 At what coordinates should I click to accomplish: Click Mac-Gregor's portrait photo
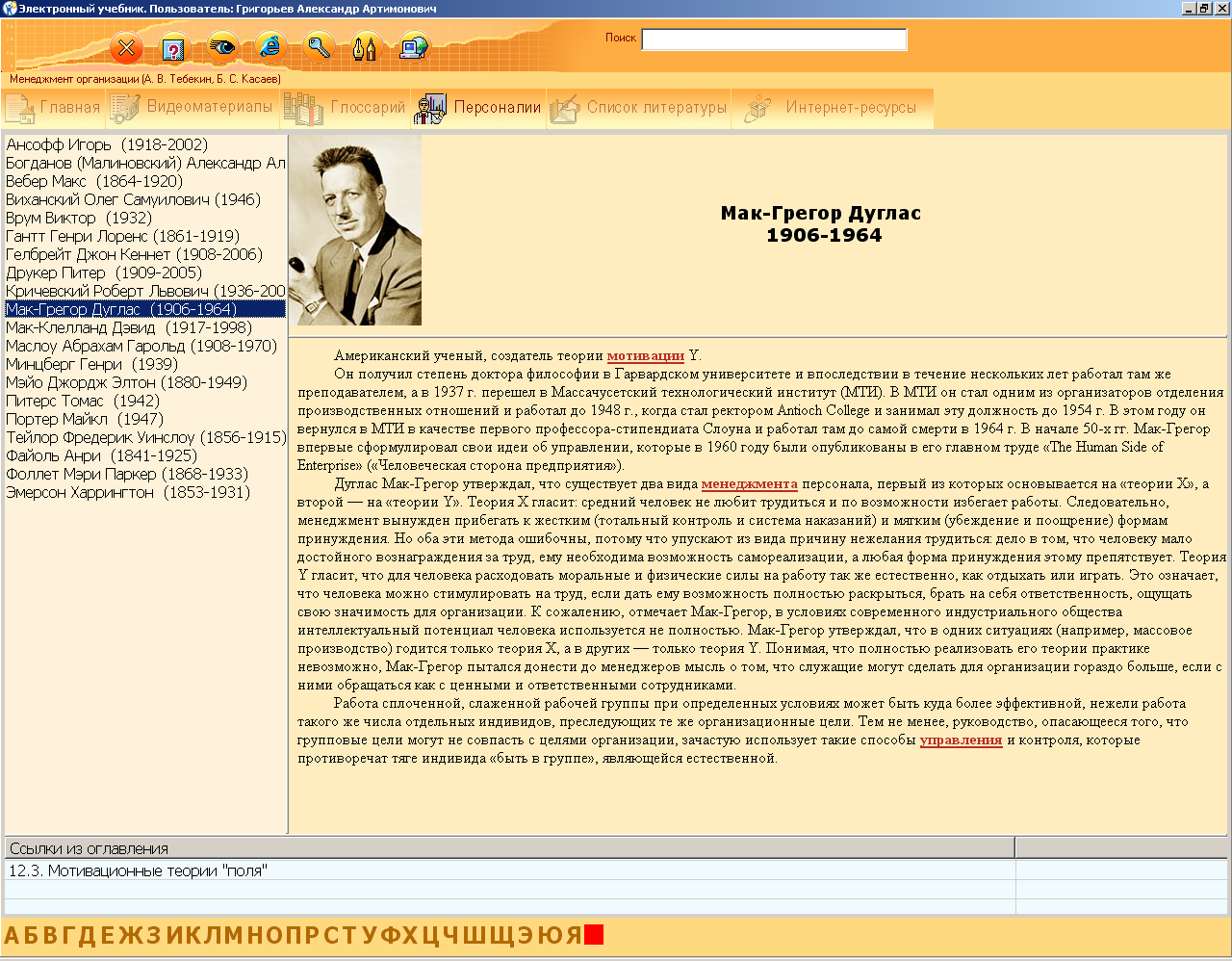[355, 230]
